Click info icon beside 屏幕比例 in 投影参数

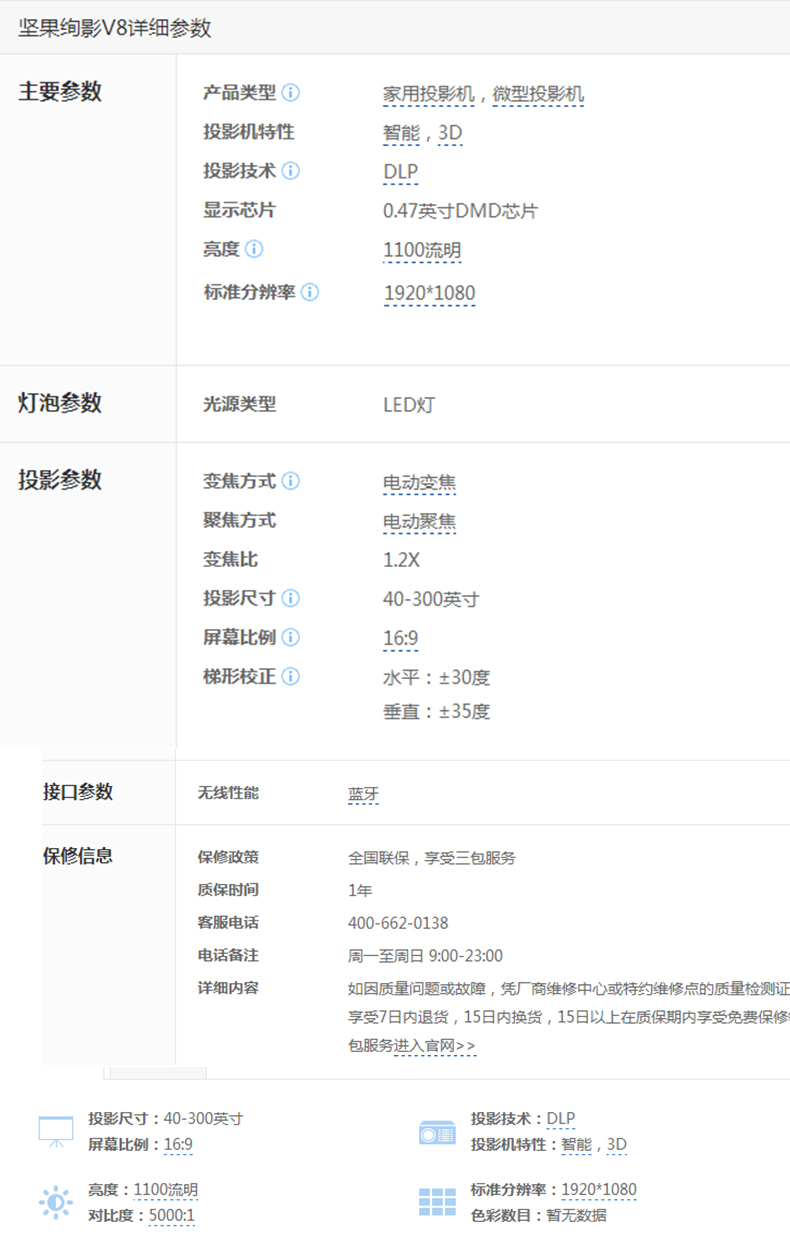click(290, 637)
